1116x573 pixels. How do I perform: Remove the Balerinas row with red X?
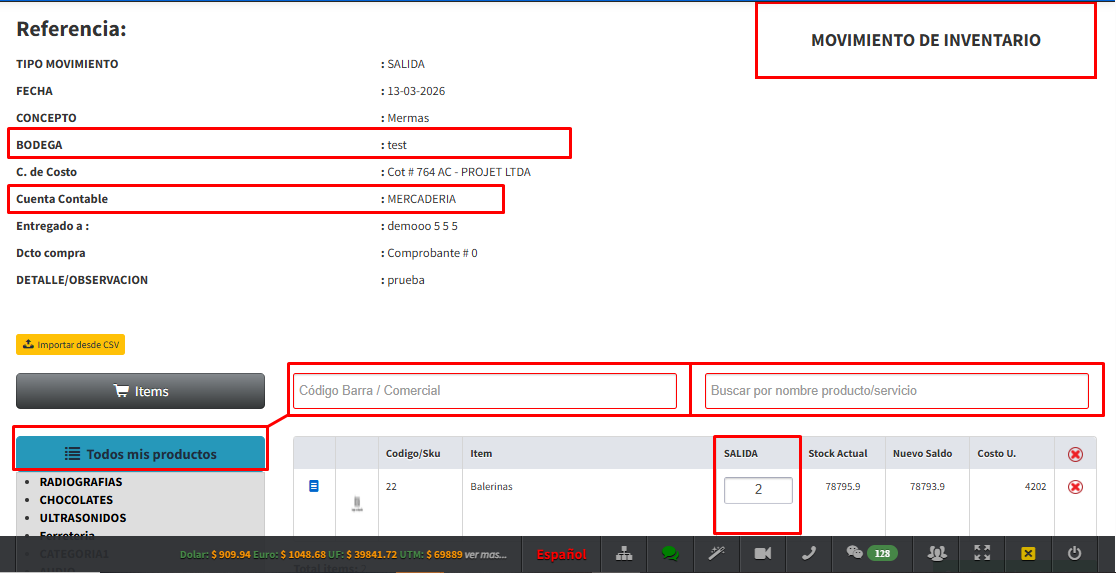1075,487
